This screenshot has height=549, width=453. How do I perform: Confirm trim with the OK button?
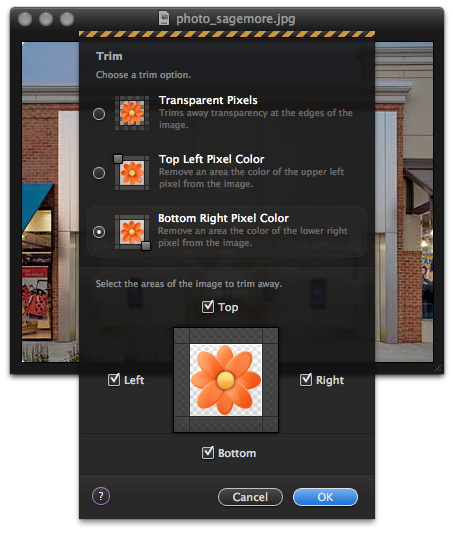pyautogui.click(x=325, y=497)
